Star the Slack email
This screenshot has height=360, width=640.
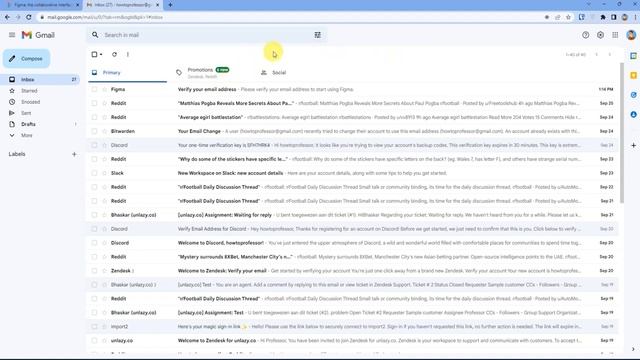(104, 173)
